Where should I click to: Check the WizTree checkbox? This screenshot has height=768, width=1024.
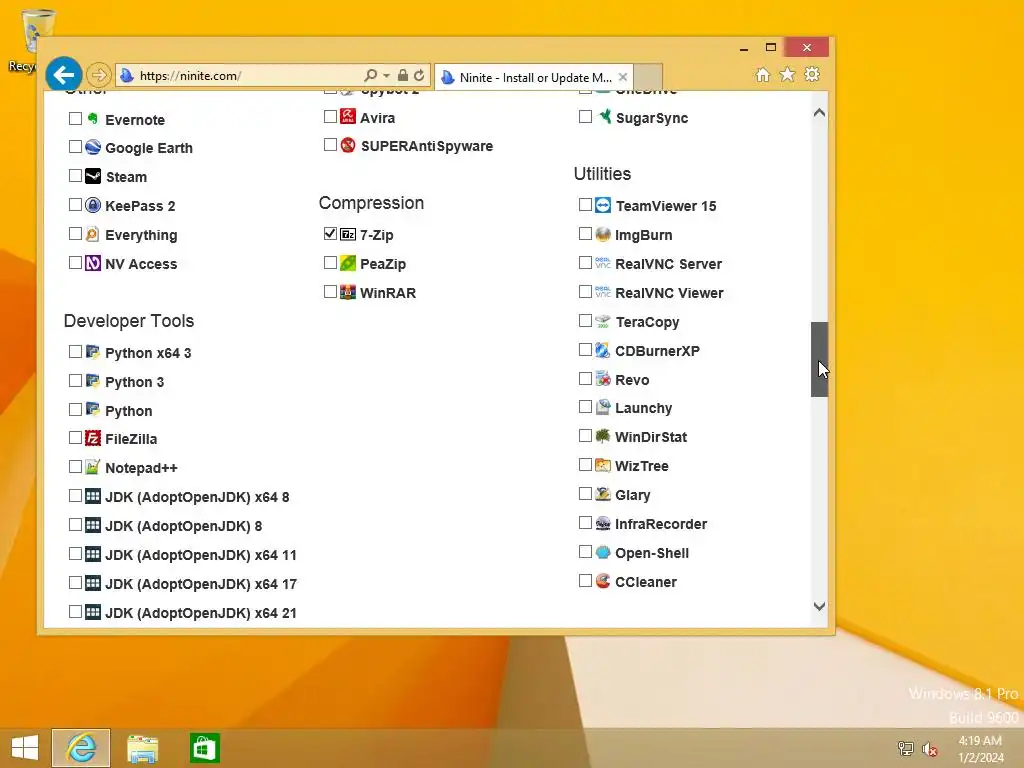tap(585, 465)
